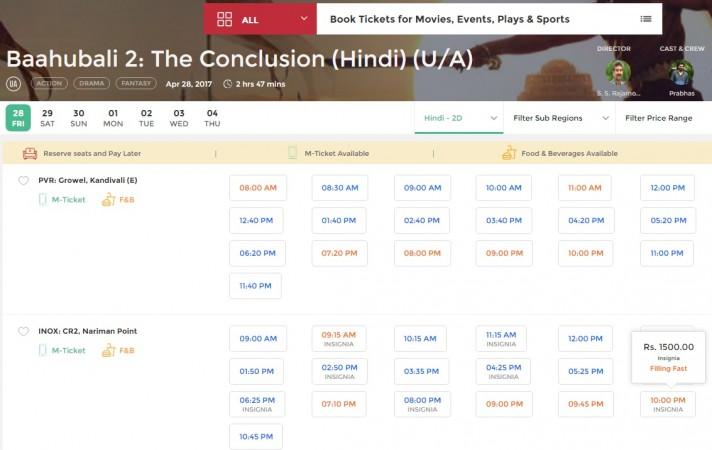Book INOX 10:15 AM showtime
Image resolution: width=712 pixels, height=450 pixels.
[420, 339]
